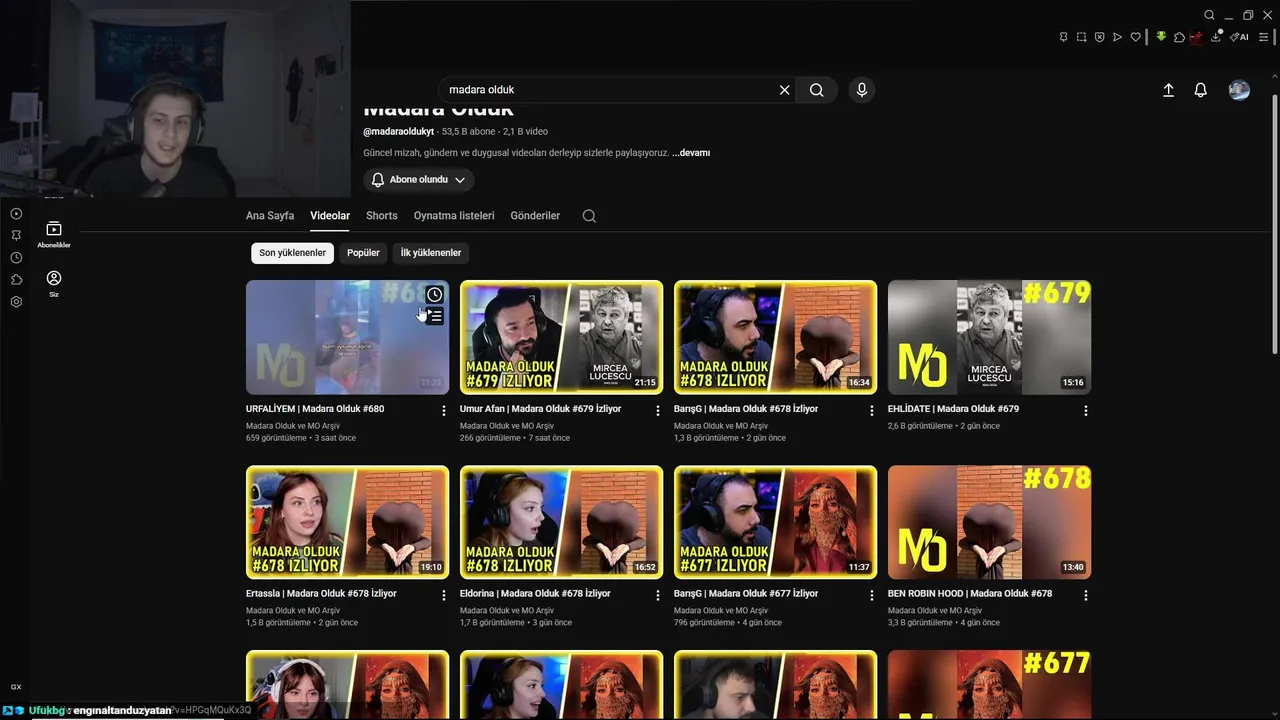Viewport: 1280px width, 720px height.
Task: Click the red extension icon in toolbar
Action: coord(1196,38)
